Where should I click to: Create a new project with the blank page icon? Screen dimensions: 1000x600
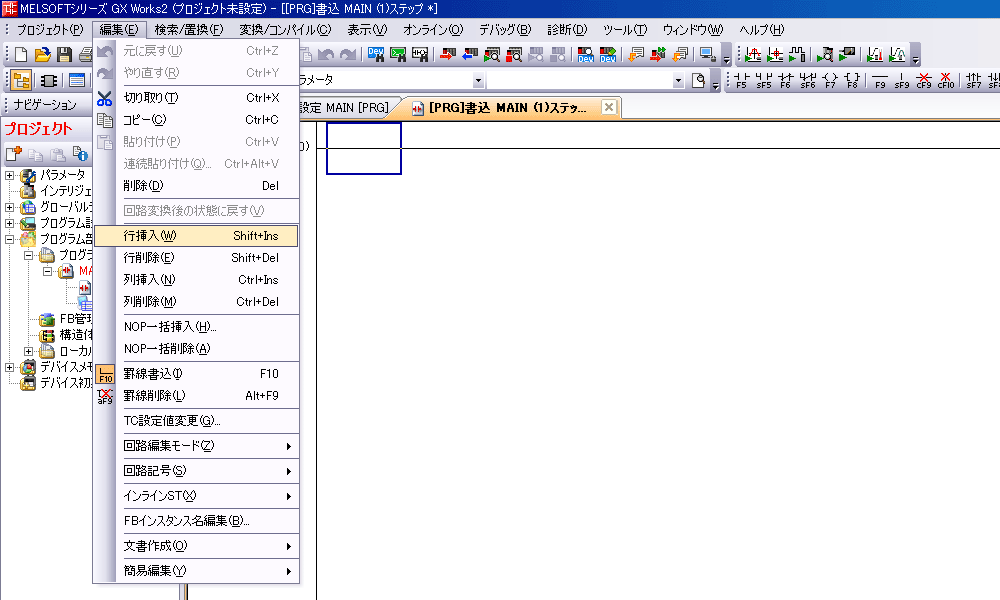tap(20, 55)
